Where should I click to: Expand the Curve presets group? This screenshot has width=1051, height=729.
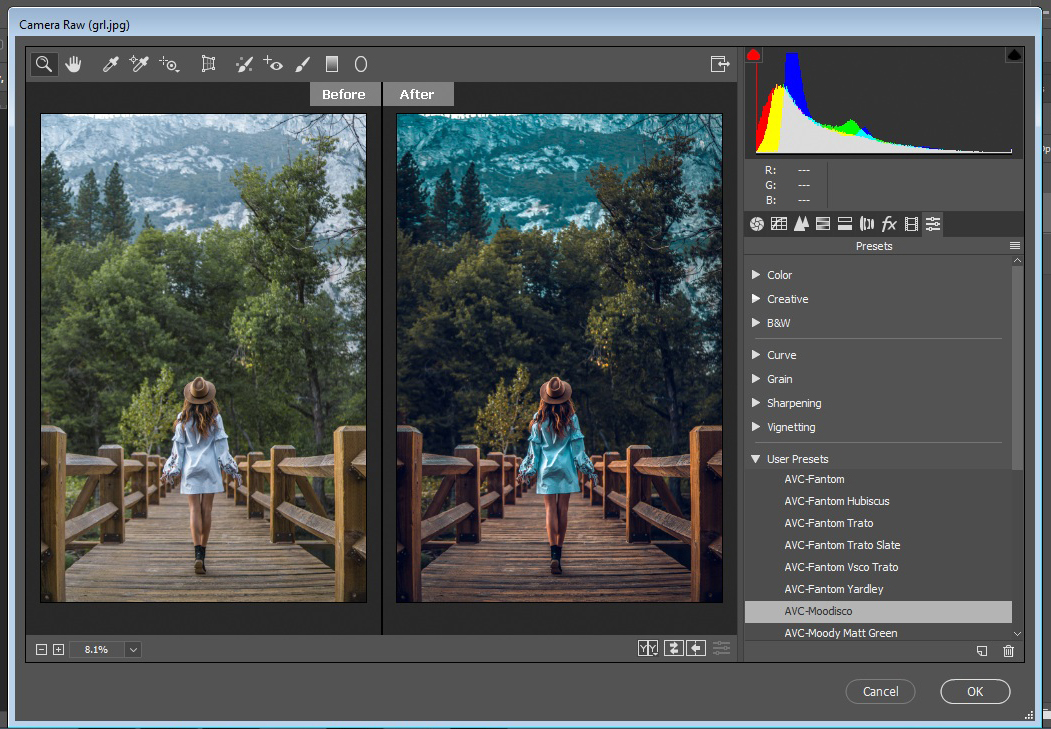(x=756, y=355)
